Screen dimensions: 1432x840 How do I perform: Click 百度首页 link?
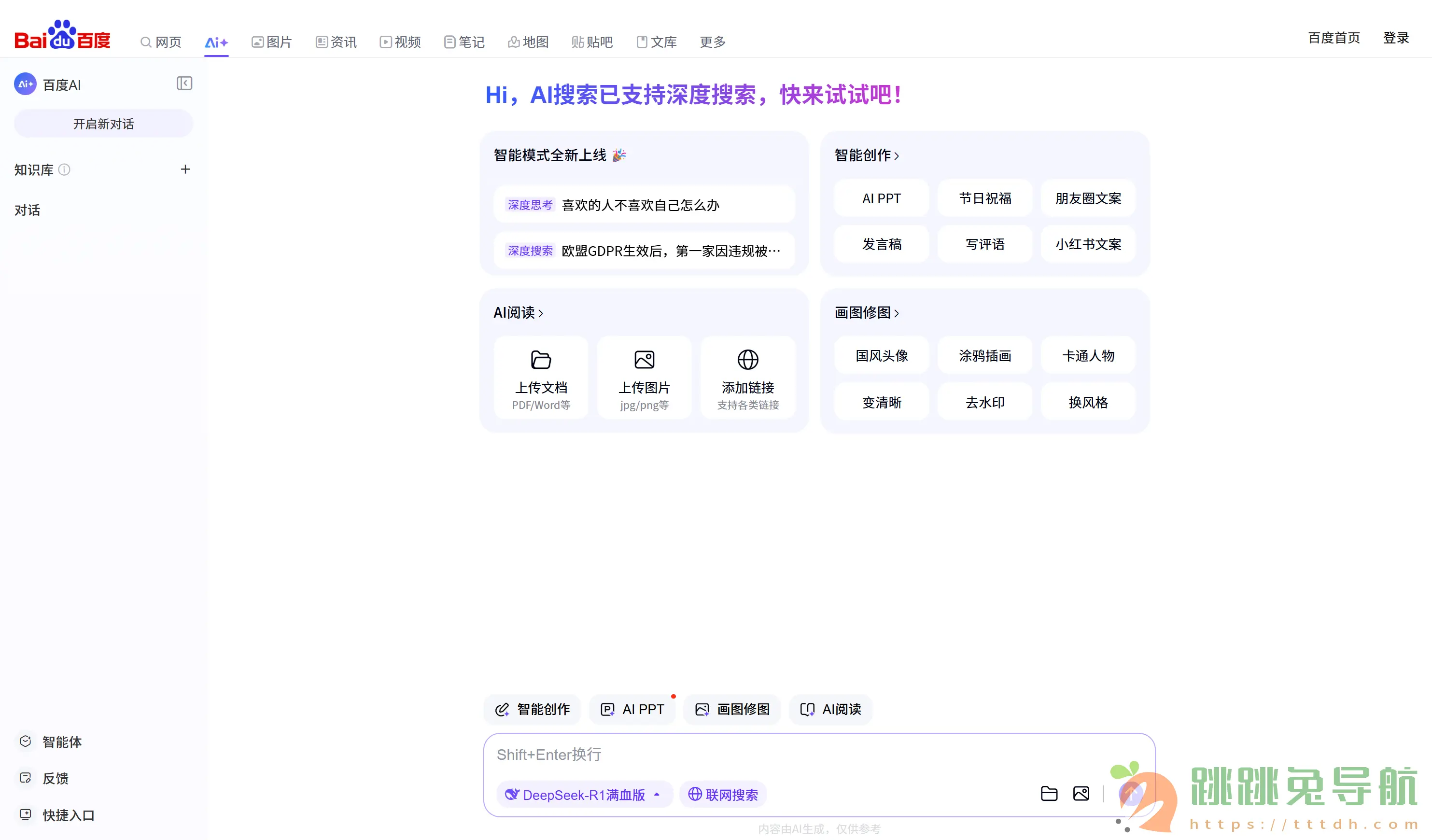pos(1334,38)
